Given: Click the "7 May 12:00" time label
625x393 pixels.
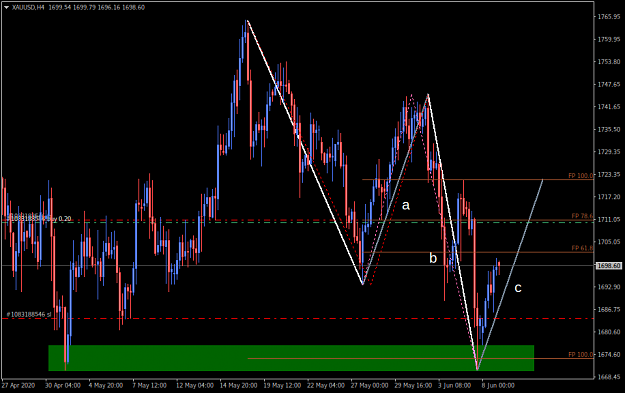Looking at the screenshot, I should click(149, 385).
